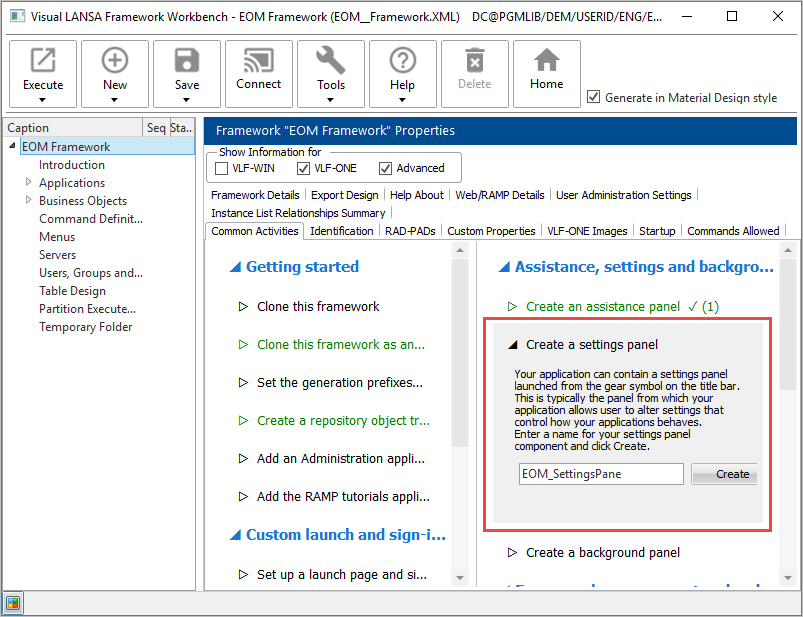
Task: Click the Help question mark icon
Action: click(403, 60)
